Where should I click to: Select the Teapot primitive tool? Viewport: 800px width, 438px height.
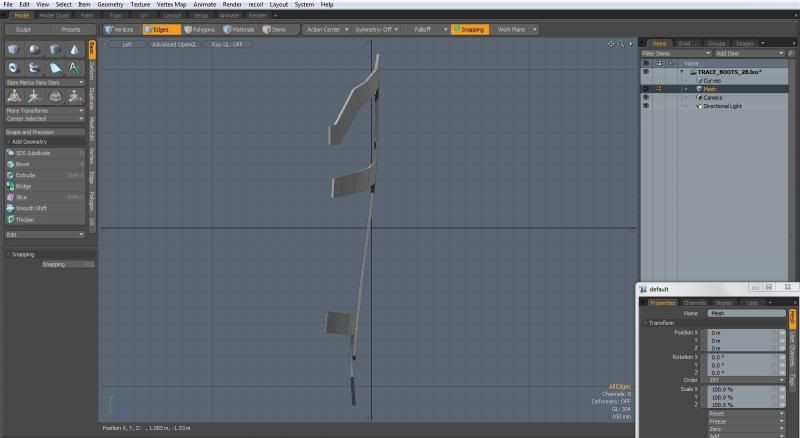coord(34,68)
